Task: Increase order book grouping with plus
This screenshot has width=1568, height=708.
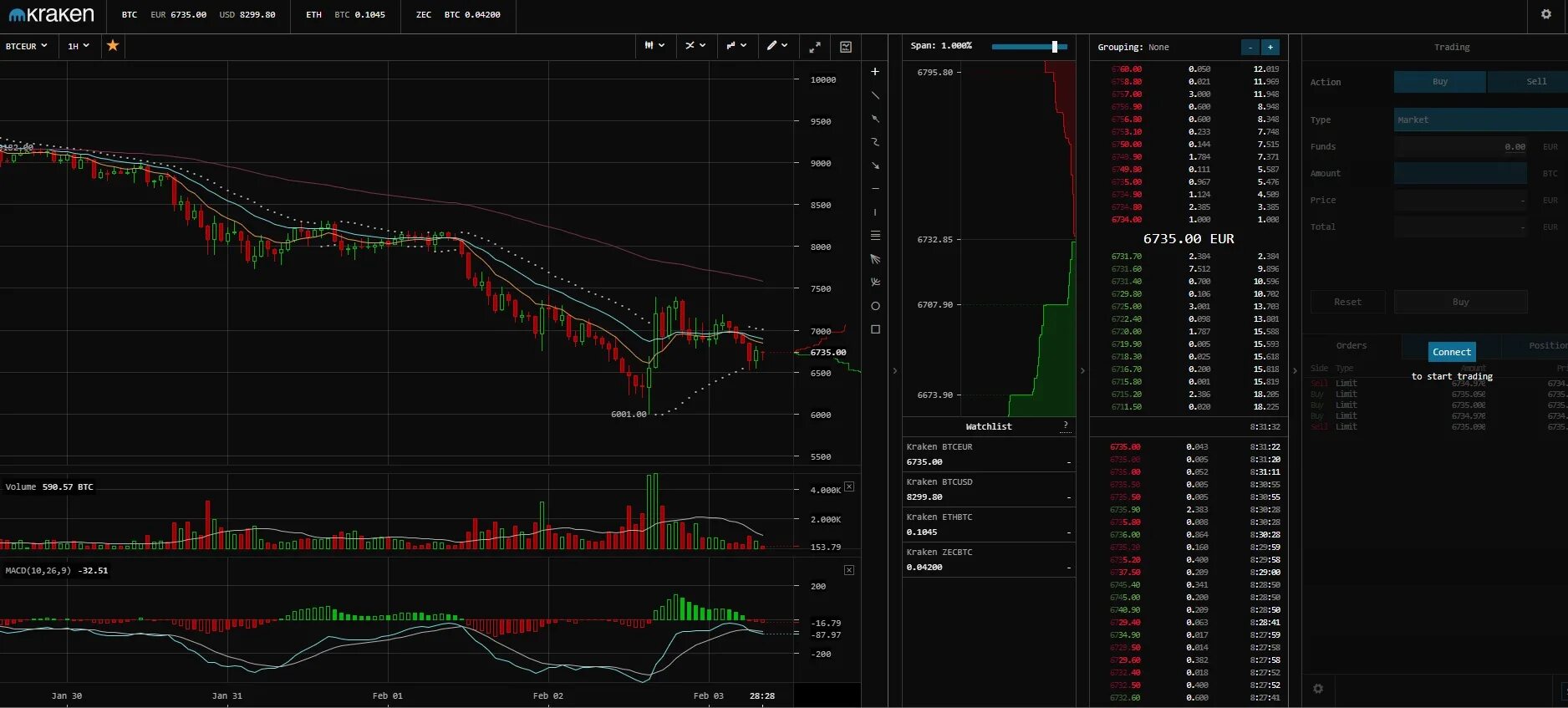Action: pyautogui.click(x=1270, y=48)
